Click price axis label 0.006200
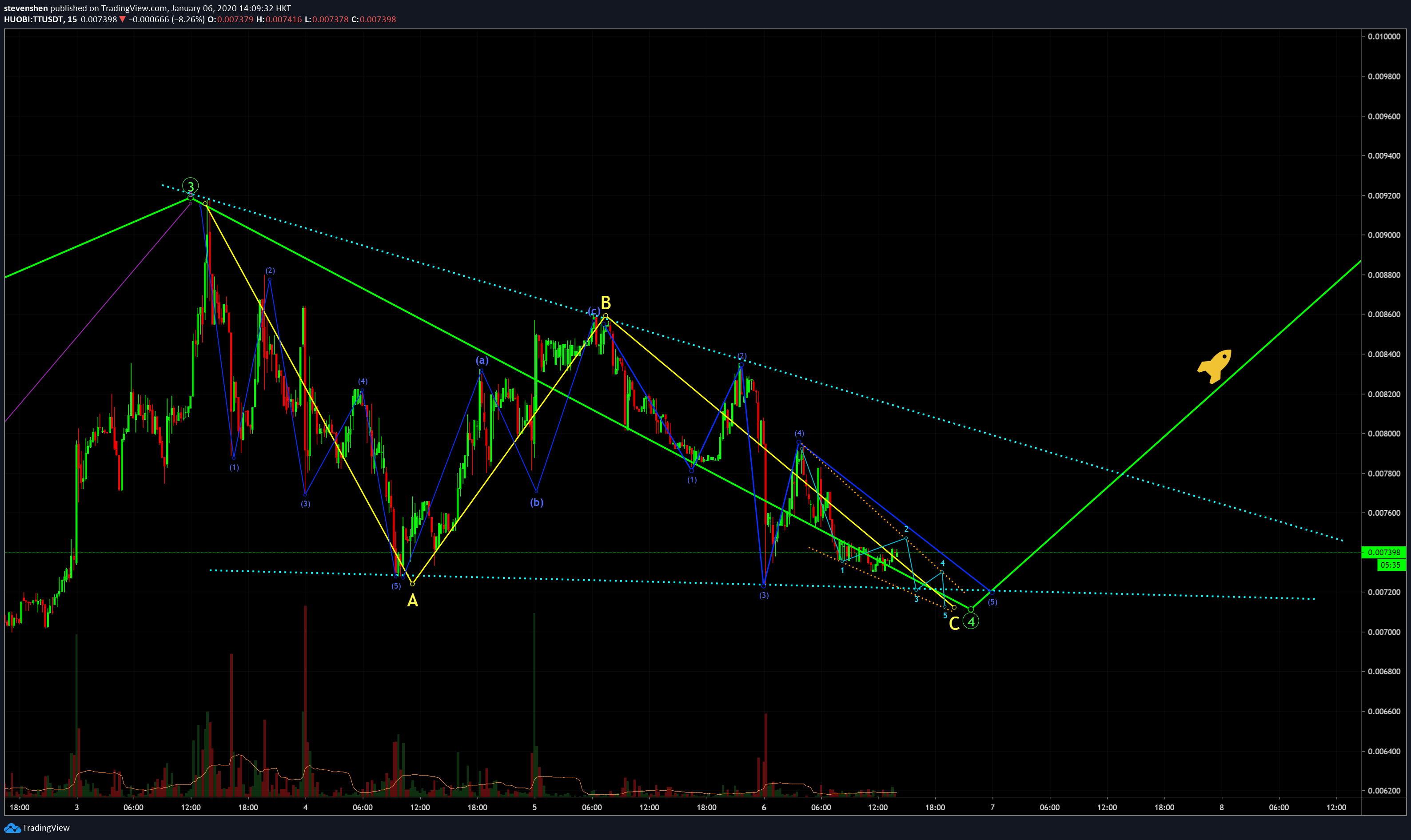Screen dimensions: 1411x840 tap(1384, 791)
